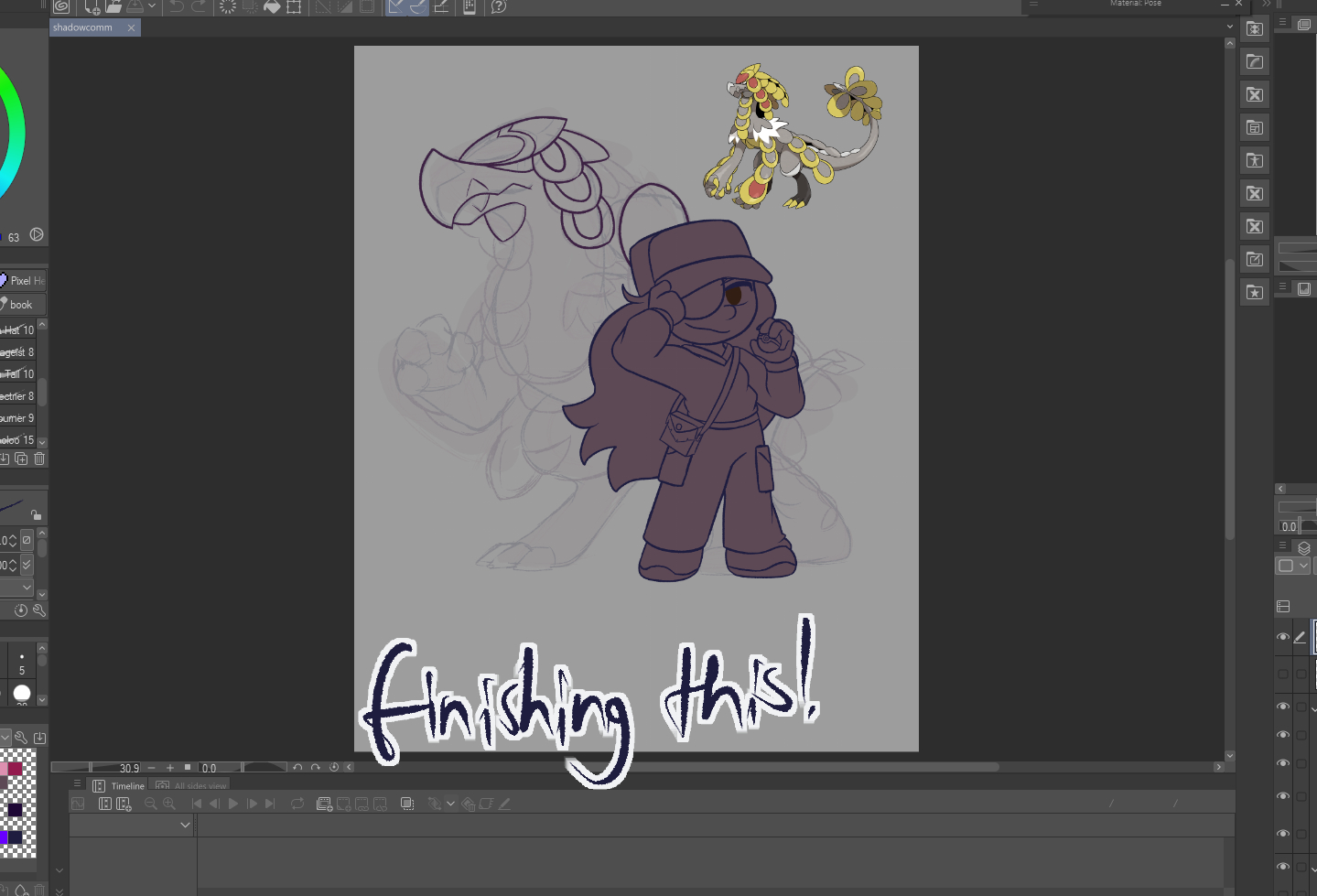Select the Pixel sub tool group button

coord(23,280)
